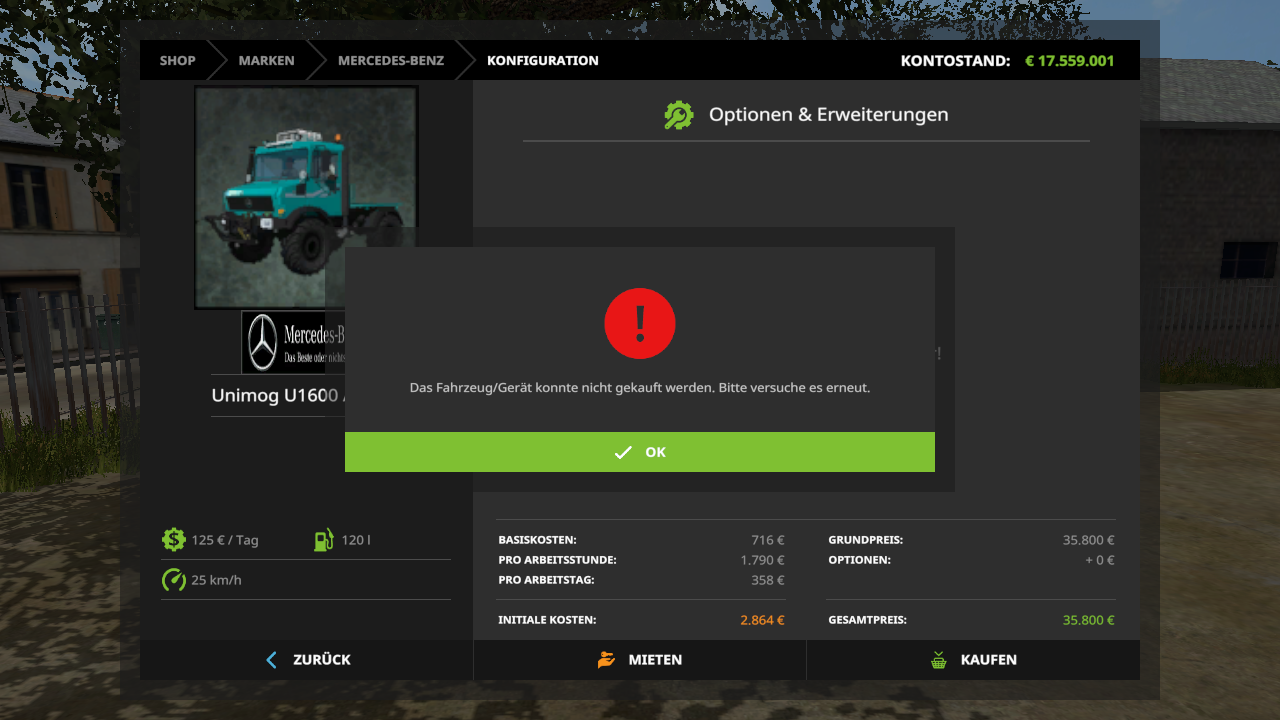Click the red exclamation warning icon
This screenshot has height=720, width=1280.
(x=640, y=323)
